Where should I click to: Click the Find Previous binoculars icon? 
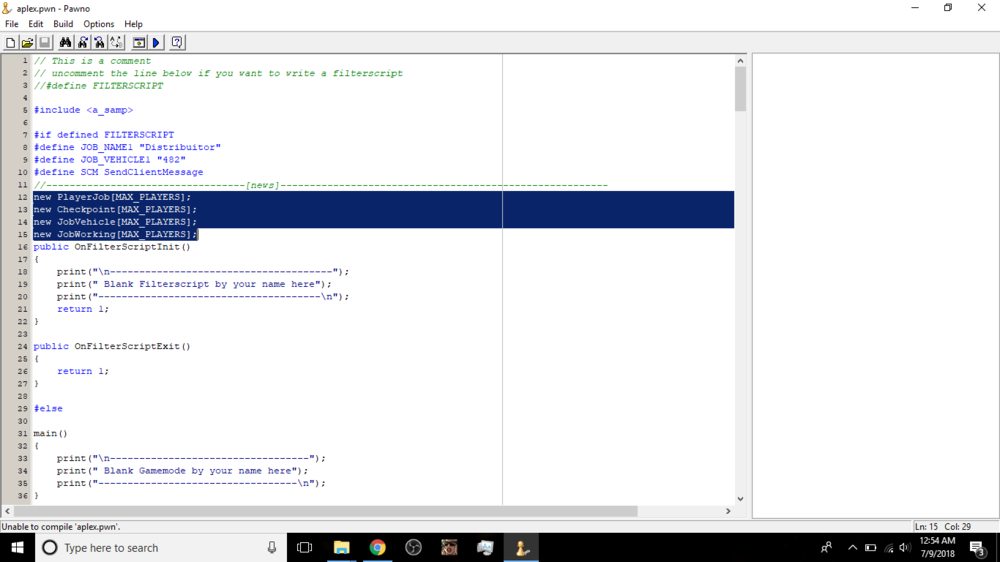coord(99,43)
